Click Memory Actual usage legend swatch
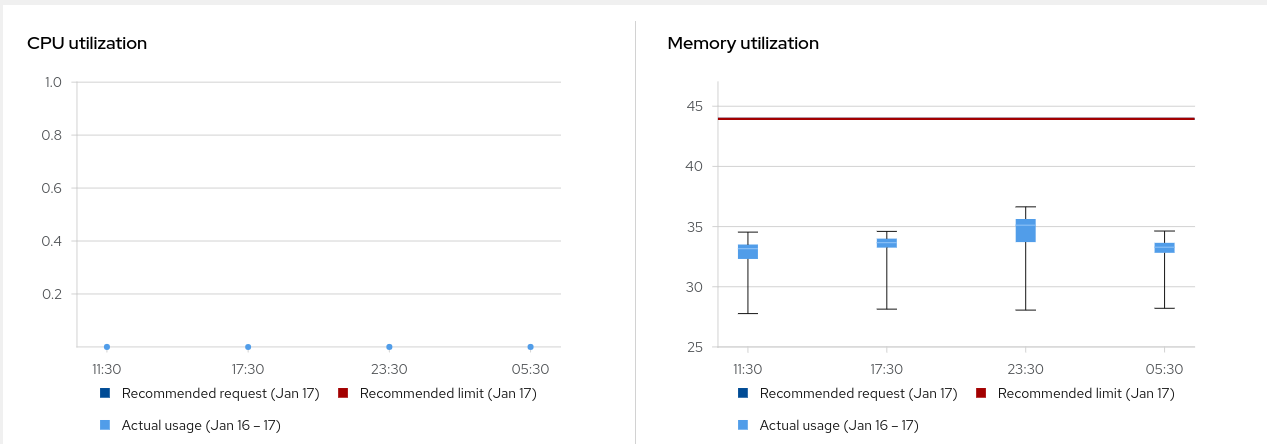Viewport: 1267px width, 444px height. point(743,425)
